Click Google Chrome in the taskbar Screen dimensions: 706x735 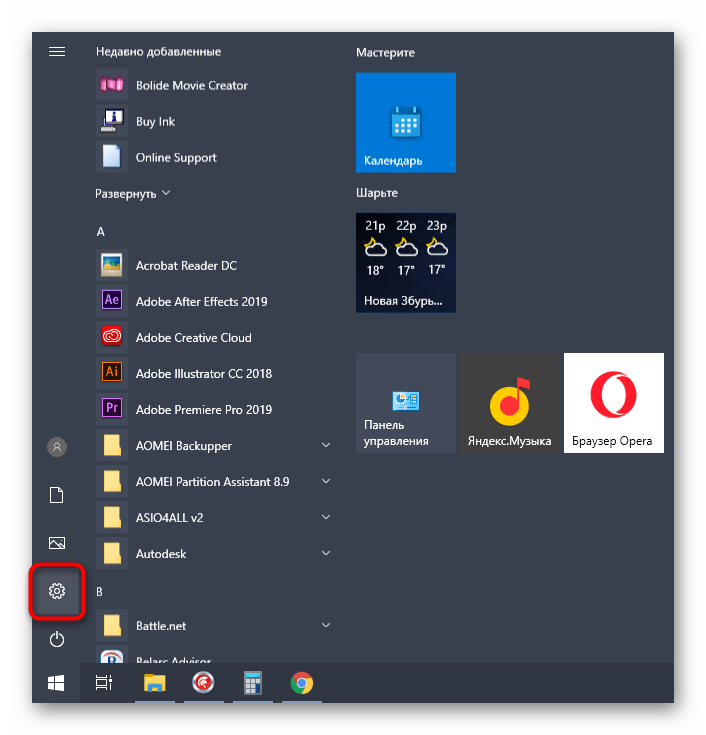[x=301, y=683]
